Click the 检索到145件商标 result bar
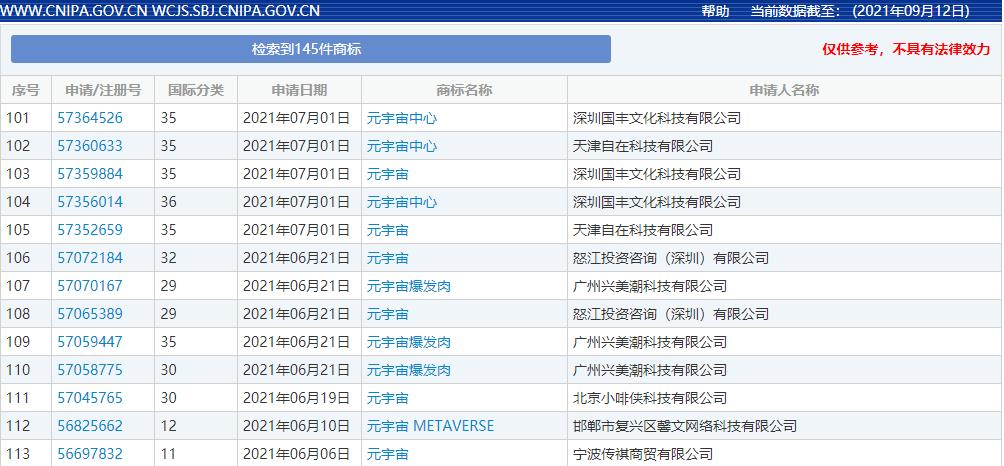This screenshot has height=466, width=1004. (311, 49)
